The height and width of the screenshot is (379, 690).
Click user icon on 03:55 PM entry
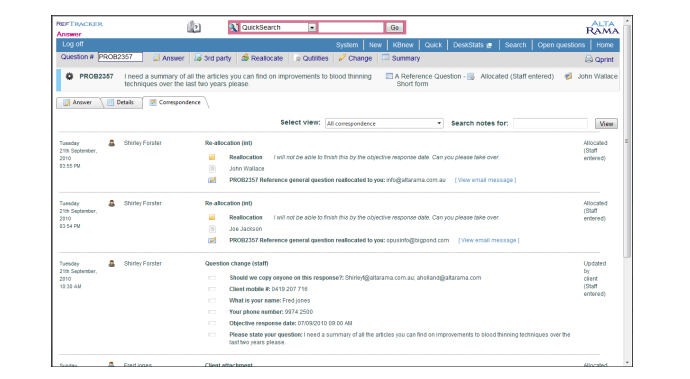112,143
